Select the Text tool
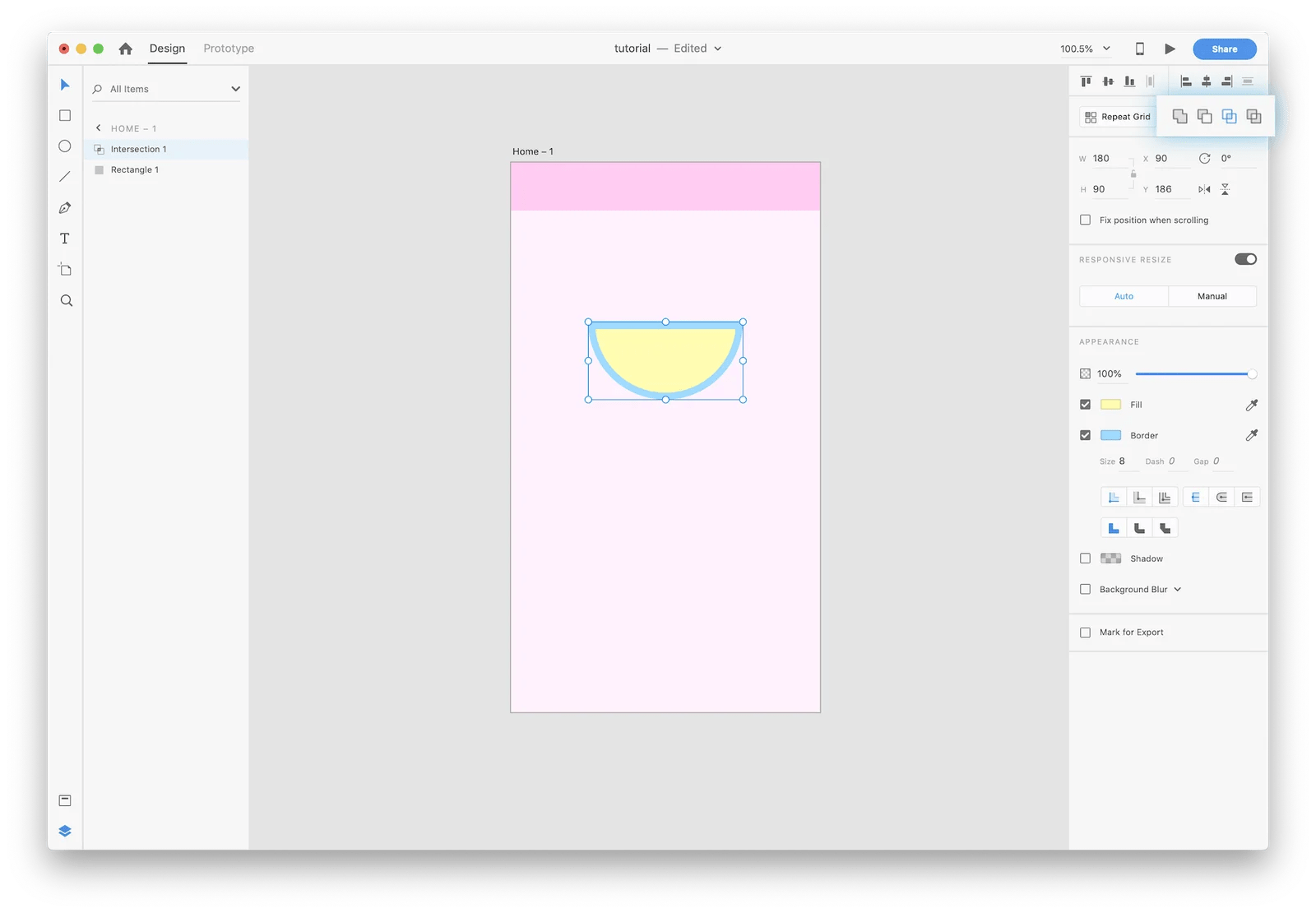This screenshot has height=913, width=1316. point(65,239)
